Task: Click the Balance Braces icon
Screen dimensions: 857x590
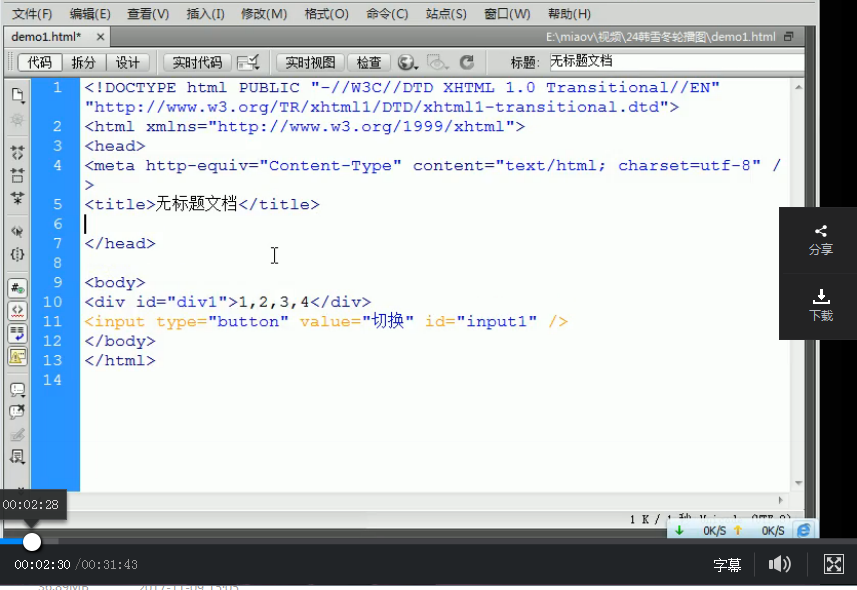Action: (x=17, y=255)
